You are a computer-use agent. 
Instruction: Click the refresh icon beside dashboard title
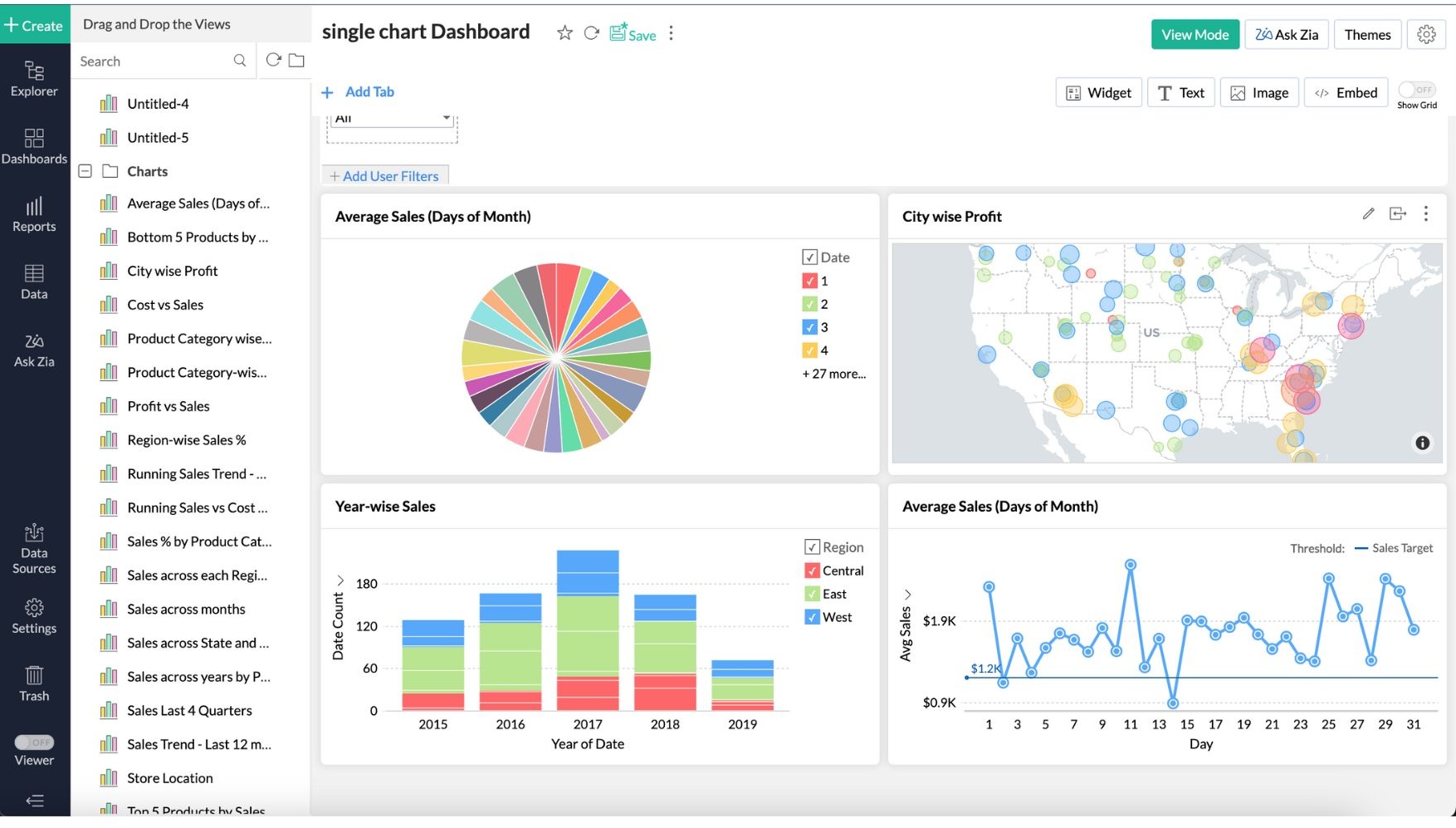coord(591,33)
